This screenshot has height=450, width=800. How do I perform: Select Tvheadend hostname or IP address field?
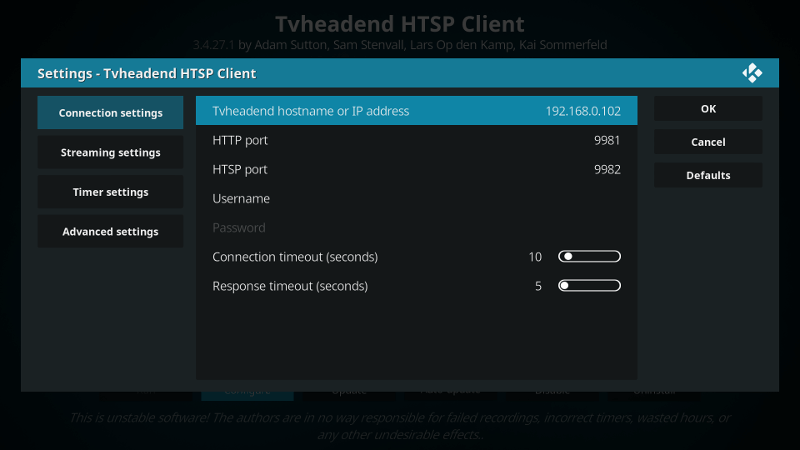tap(416, 111)
